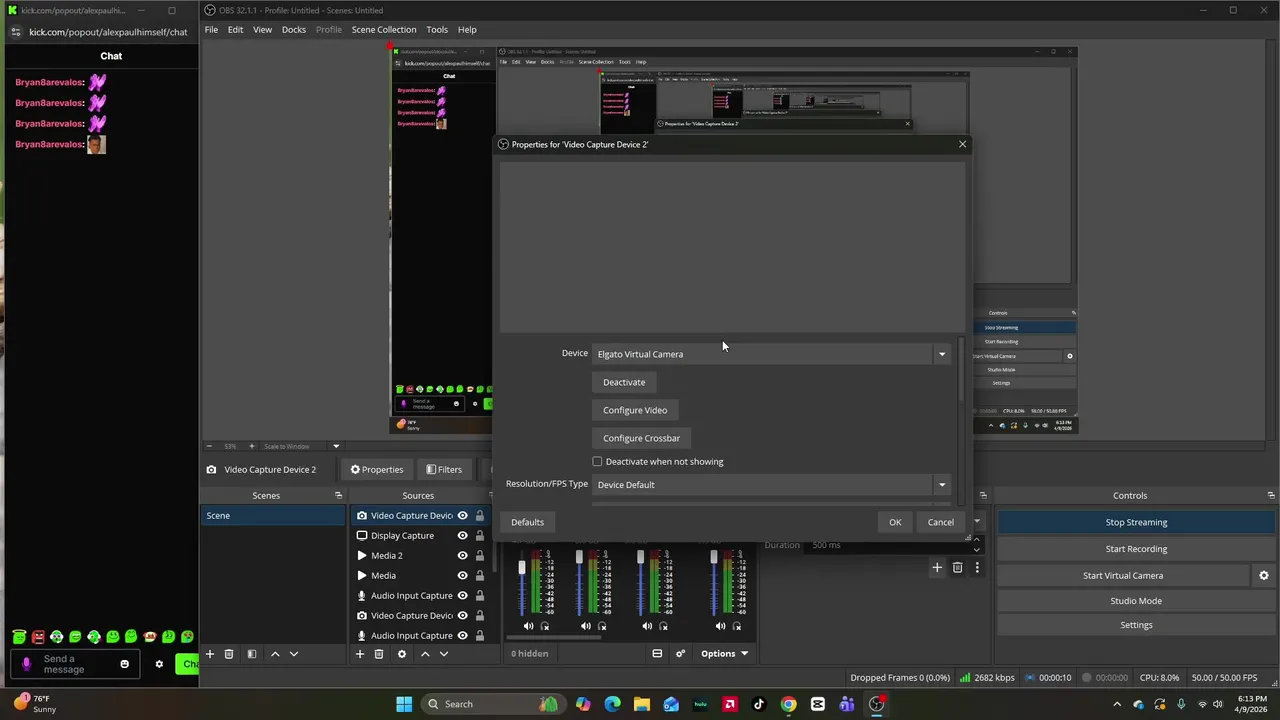The image size is (1280, 720).
Task: Open emoji picker in Kick message box
Action: (x=124, y=664)
